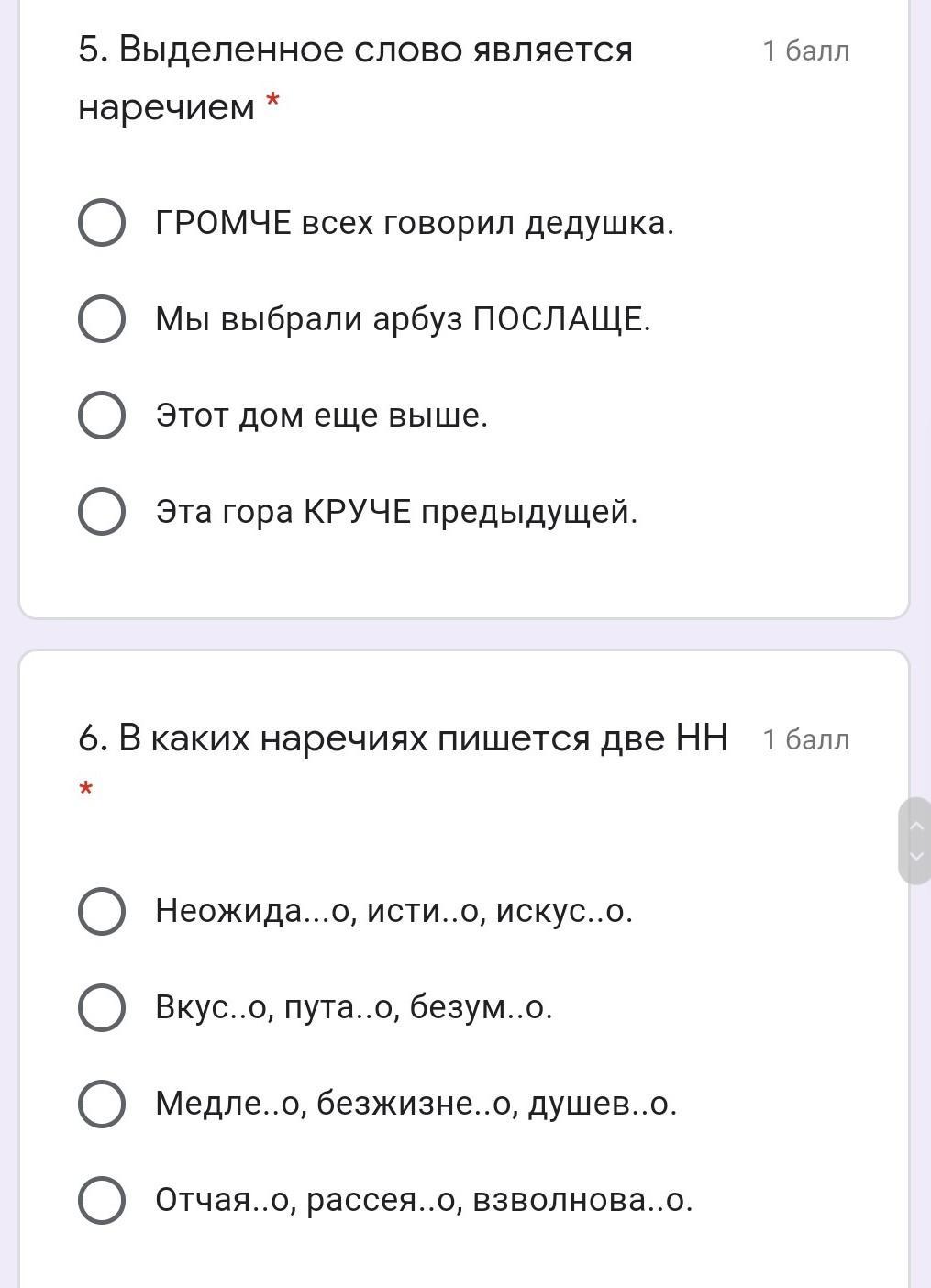The height and width of the screenshot is (1288, 931).
Task: Click answer text "Вкус..о, пута..о, безум..о."
Action: tap(354, 1007)
